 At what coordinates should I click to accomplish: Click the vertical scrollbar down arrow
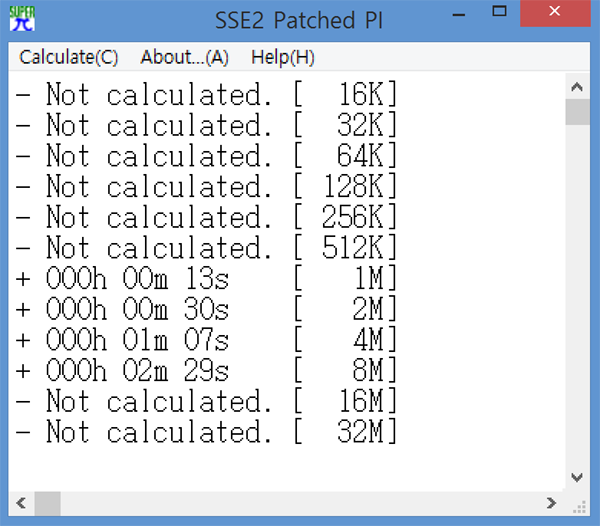[577, 477]
